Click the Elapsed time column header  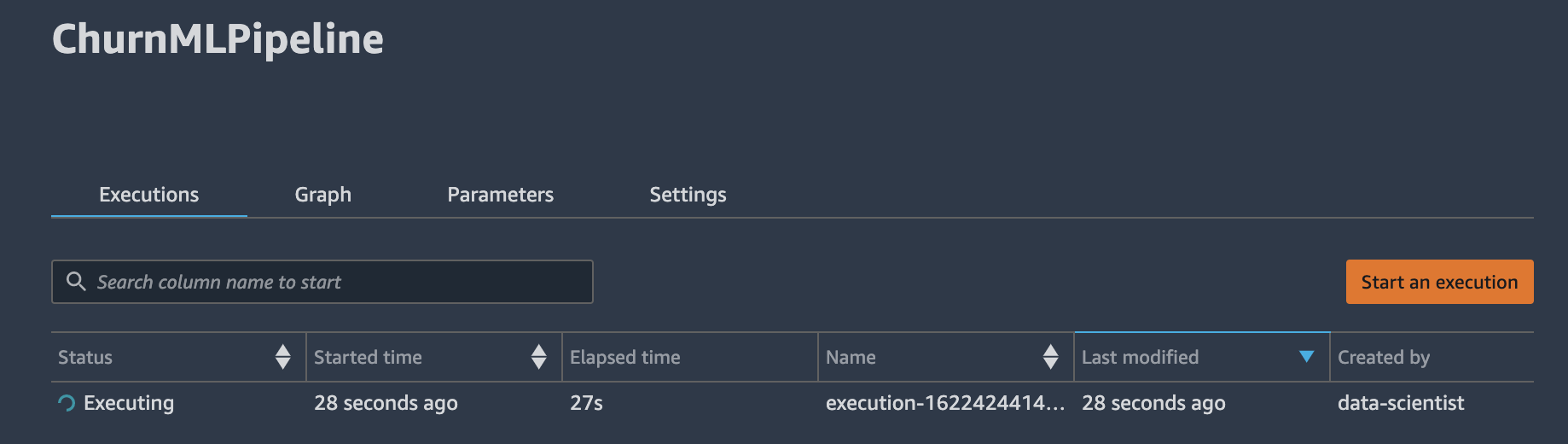(625, 357)
